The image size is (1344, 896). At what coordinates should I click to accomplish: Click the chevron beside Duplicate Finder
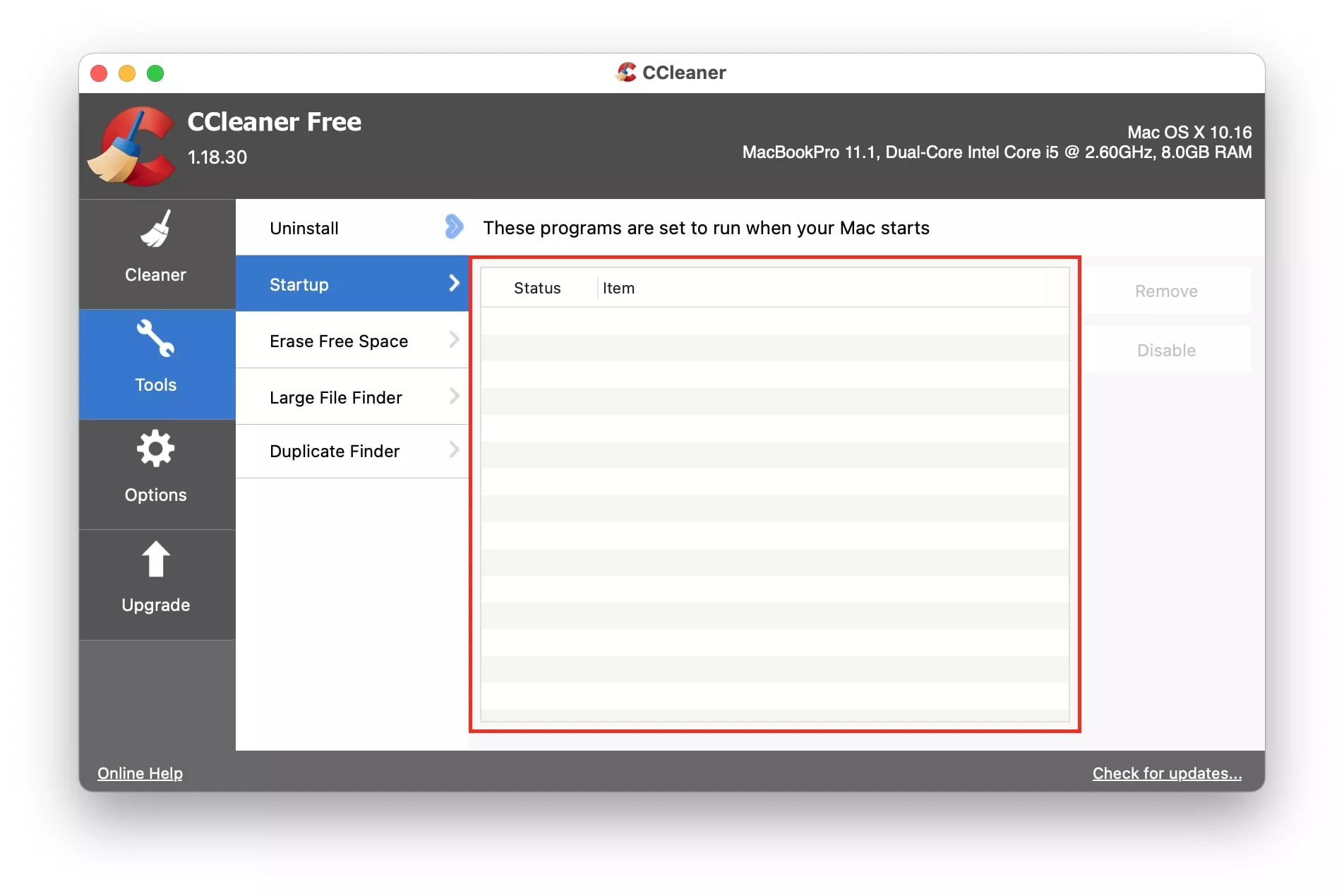pyautogui.click(x=454, y=449)
